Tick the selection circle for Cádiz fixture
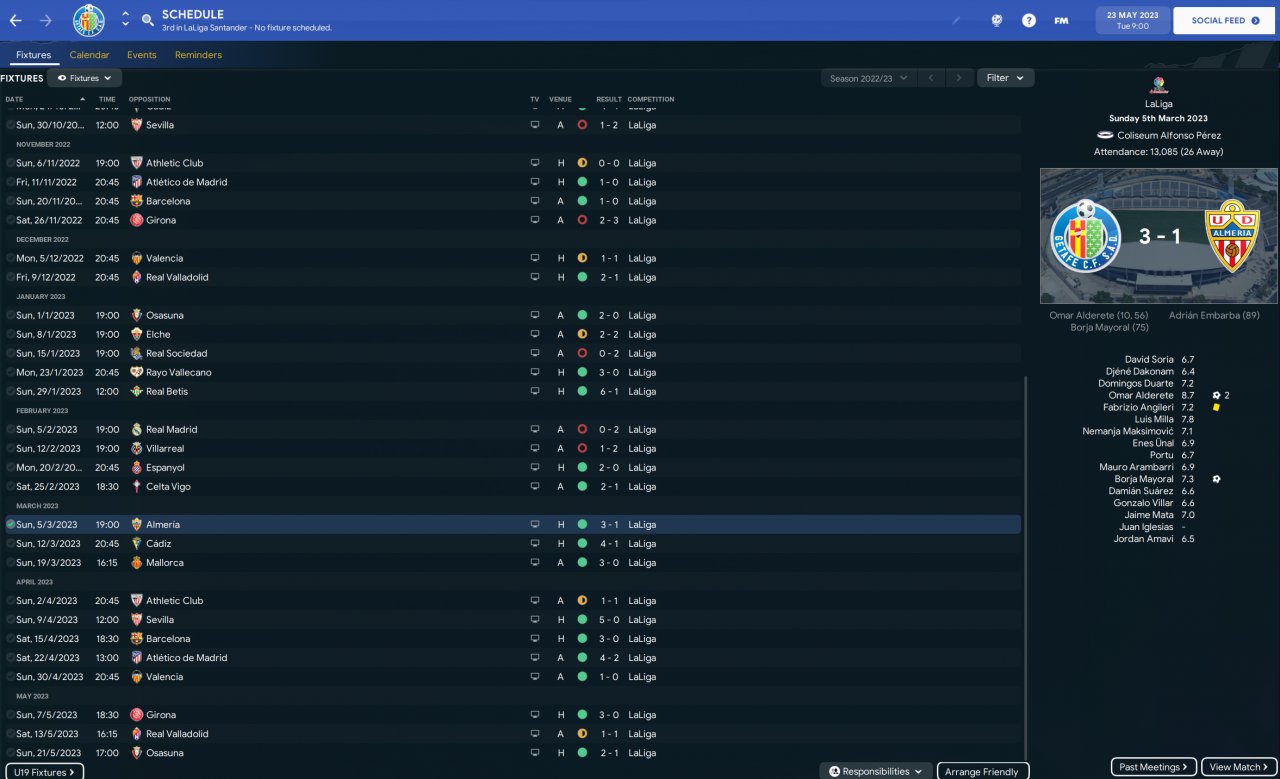This screenshot has height=779, width=1280. (x=10, y=544)
